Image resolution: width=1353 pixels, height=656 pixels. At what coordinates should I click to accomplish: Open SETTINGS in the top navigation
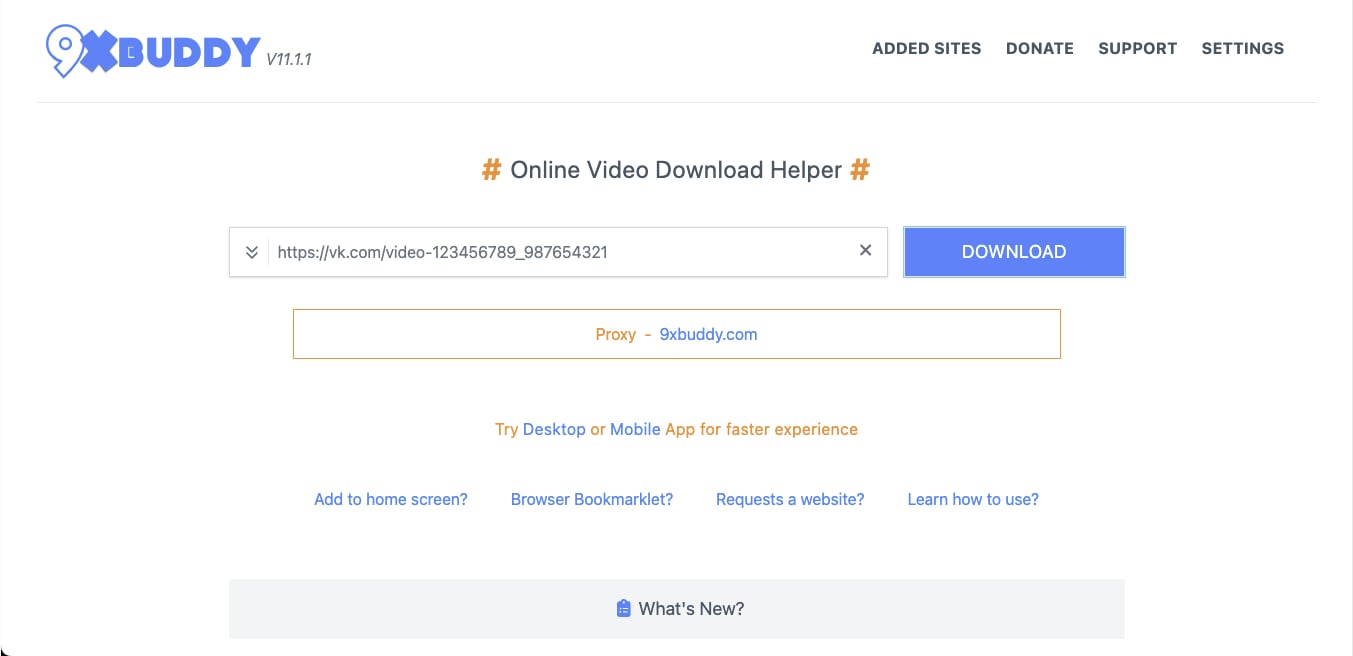1243,48
